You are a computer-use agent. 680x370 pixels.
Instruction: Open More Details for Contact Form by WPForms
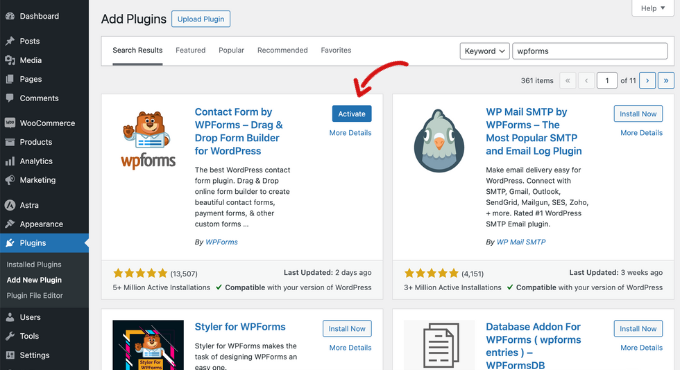click(x=350, y=133)
